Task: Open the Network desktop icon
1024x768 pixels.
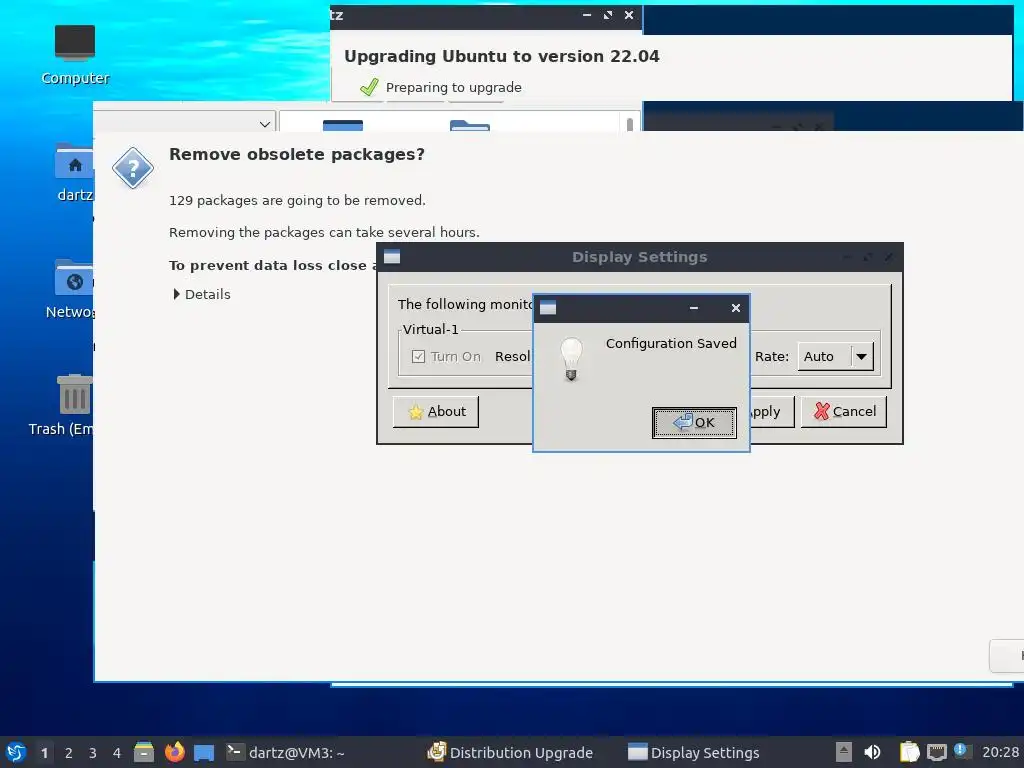Action: [72, 289]
